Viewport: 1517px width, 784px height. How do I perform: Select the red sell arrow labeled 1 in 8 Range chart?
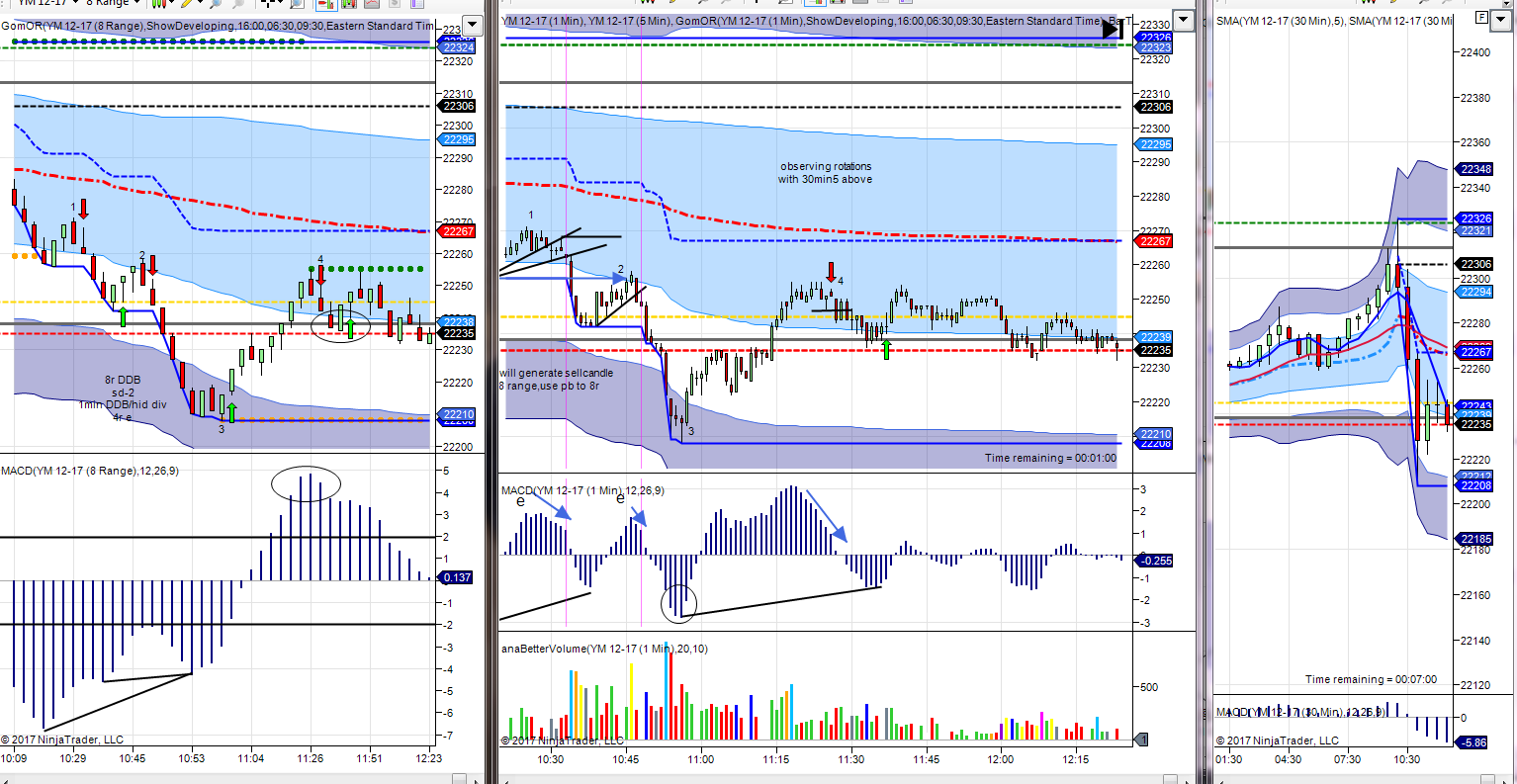84,209
